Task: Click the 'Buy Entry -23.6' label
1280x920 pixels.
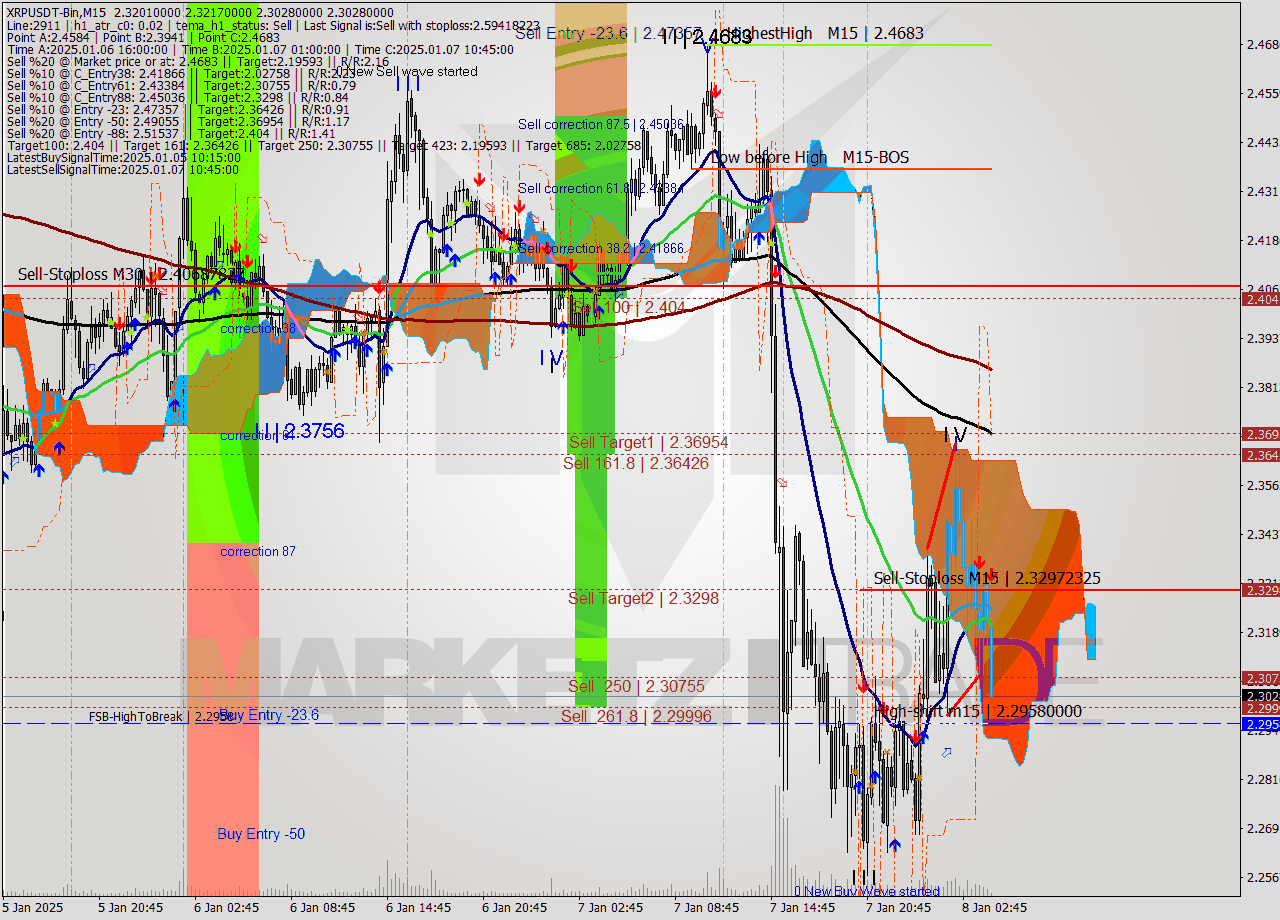Action: [268, 714]
